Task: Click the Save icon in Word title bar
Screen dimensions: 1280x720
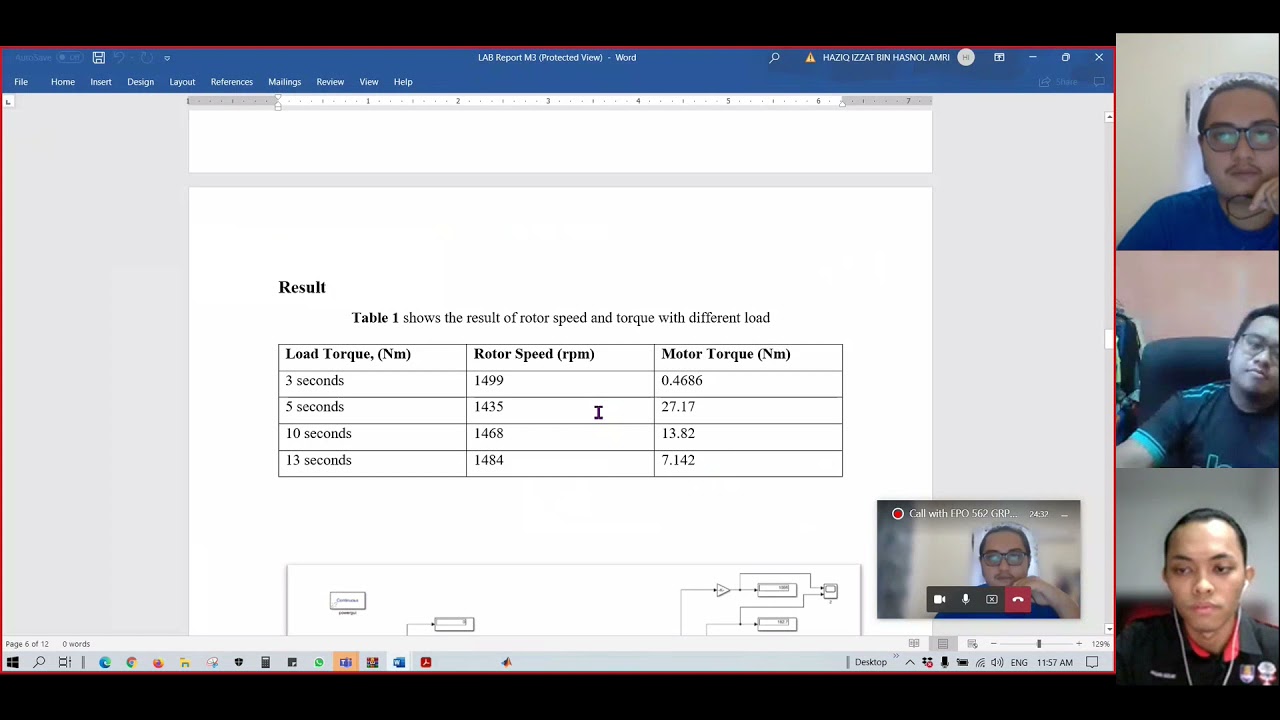Action: (99, 58)
